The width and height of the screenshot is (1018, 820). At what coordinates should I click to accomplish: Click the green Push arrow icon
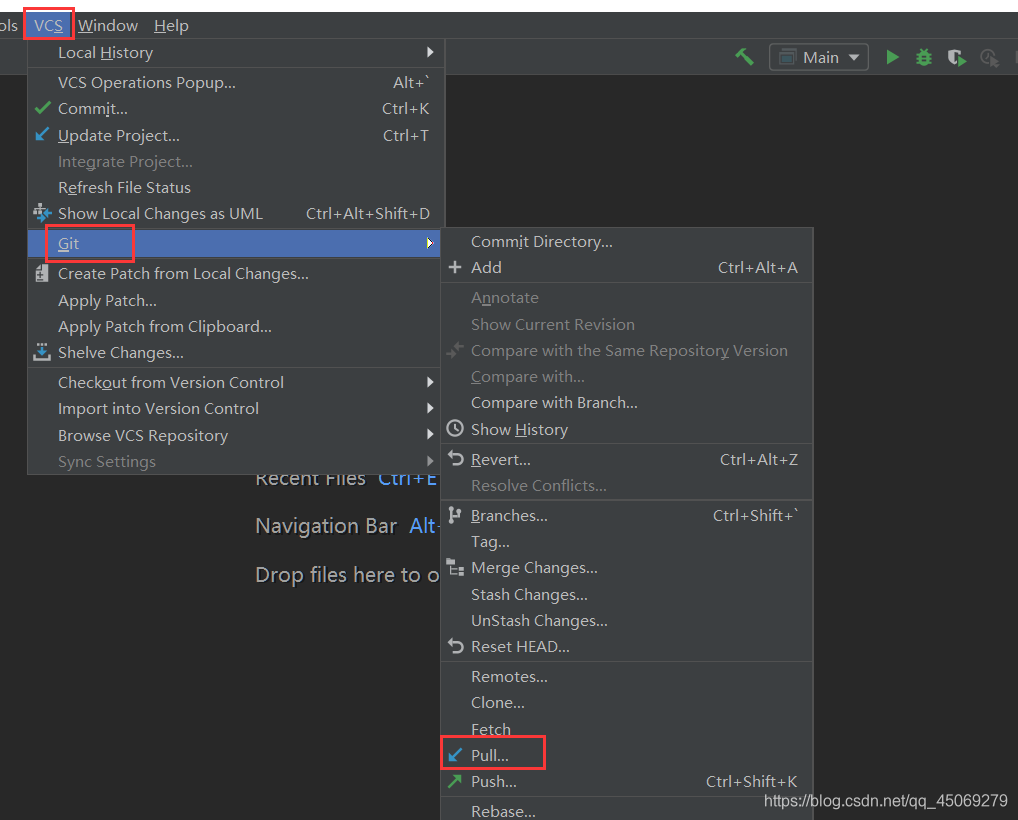[x=455, y=780]
